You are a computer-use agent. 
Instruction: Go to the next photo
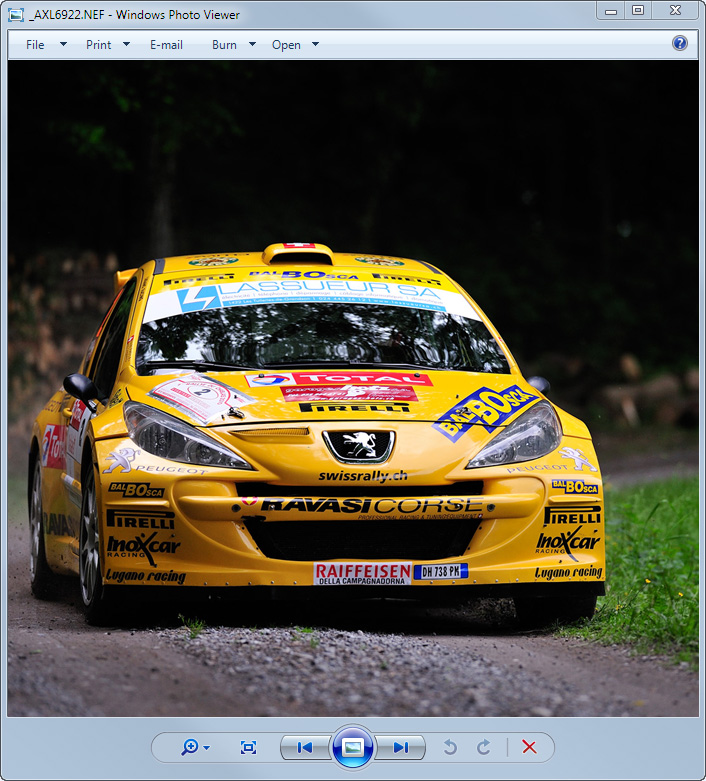coord(401,748)
